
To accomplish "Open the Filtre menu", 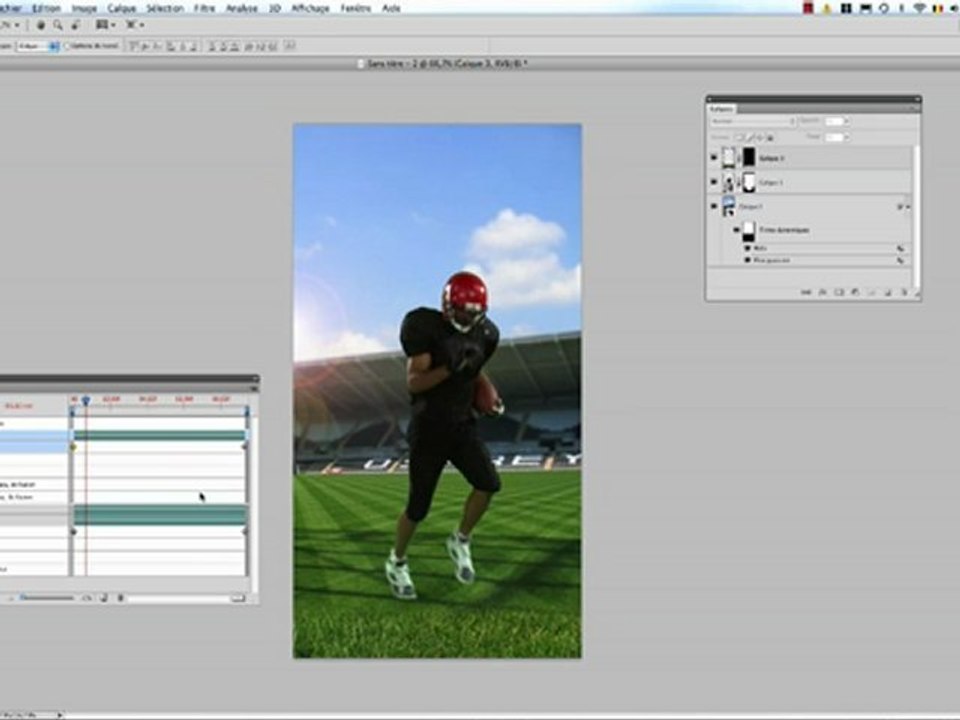I will tap(204, 9).
